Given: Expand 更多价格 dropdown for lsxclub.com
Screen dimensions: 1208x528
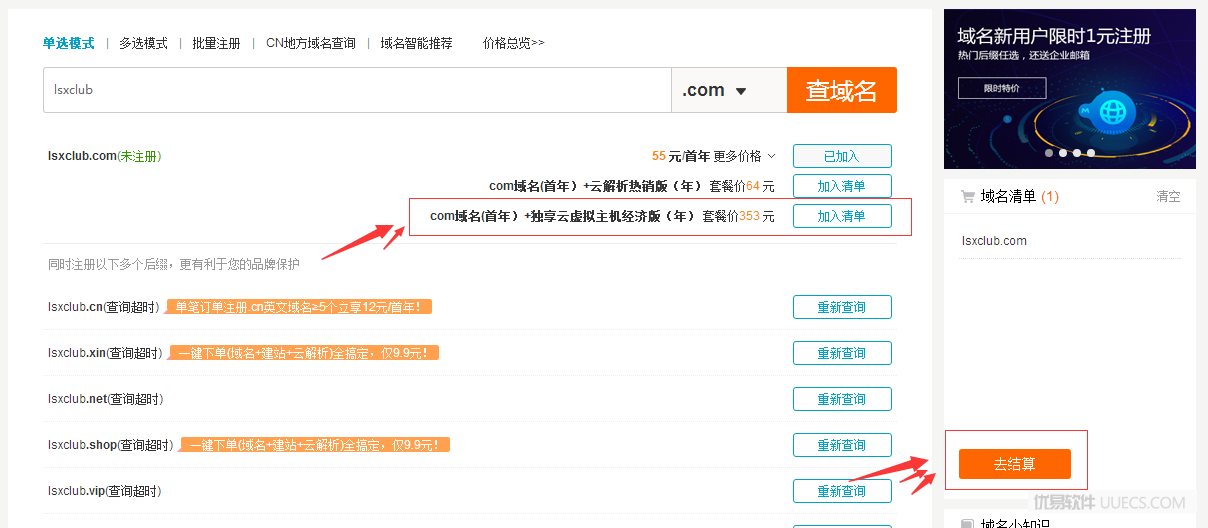Looking at the screenshot, I should click(744, 156).
